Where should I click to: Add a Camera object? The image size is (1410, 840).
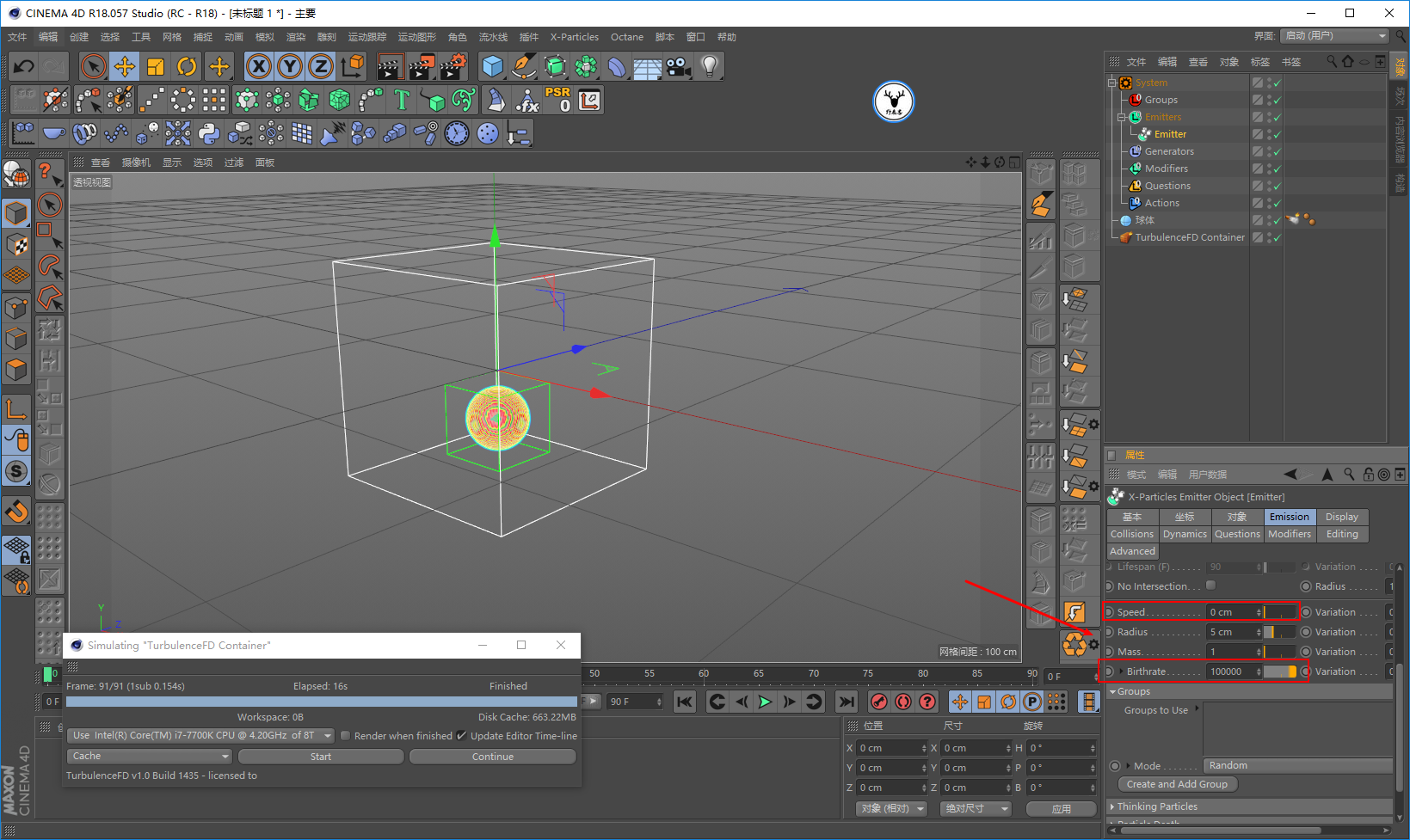pyautogui.click(x=679, y=66)
